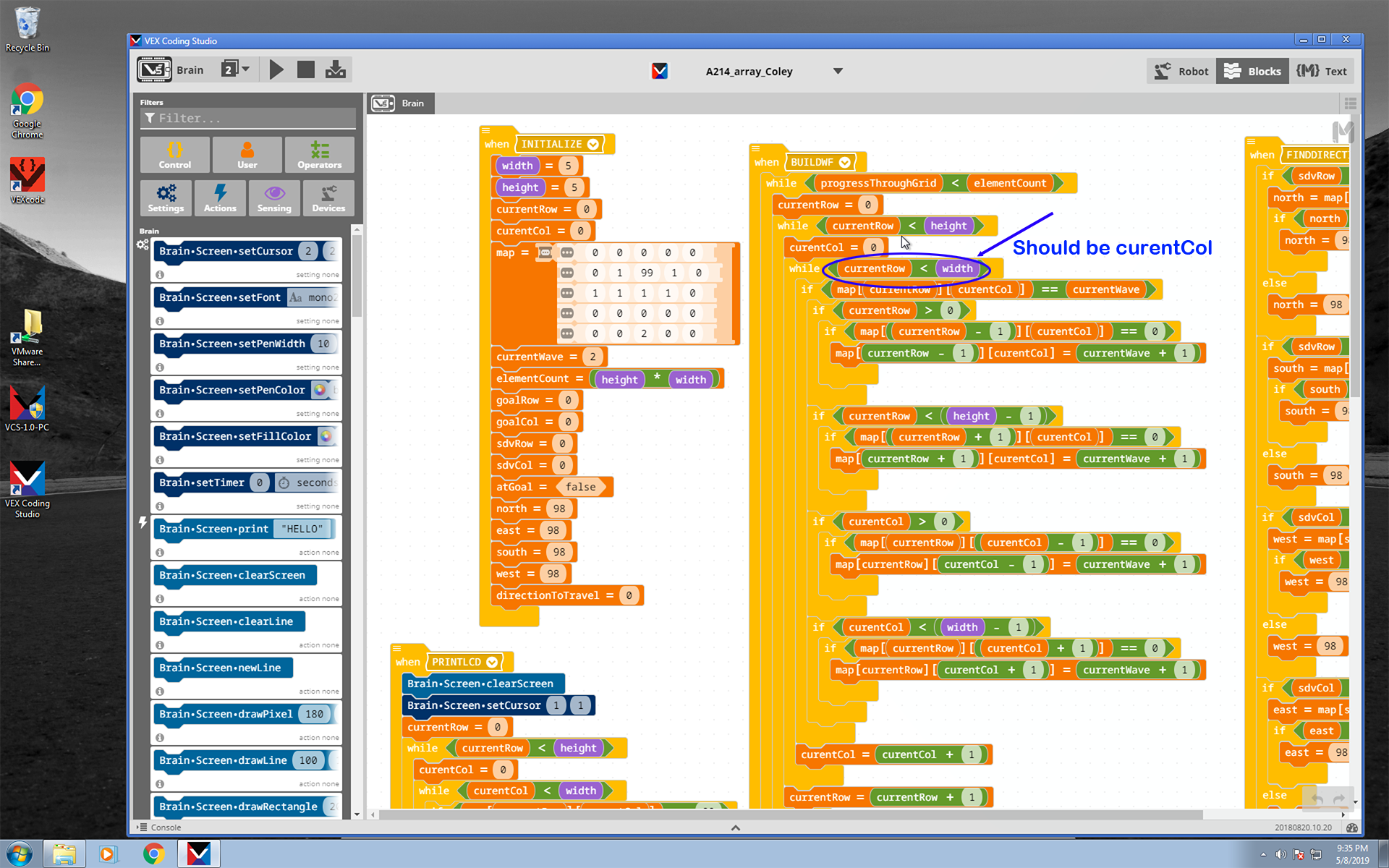Collapse the PRINTLCD block via its hamburger icon
The image size is (1389, 868).
tap(396, 648)
